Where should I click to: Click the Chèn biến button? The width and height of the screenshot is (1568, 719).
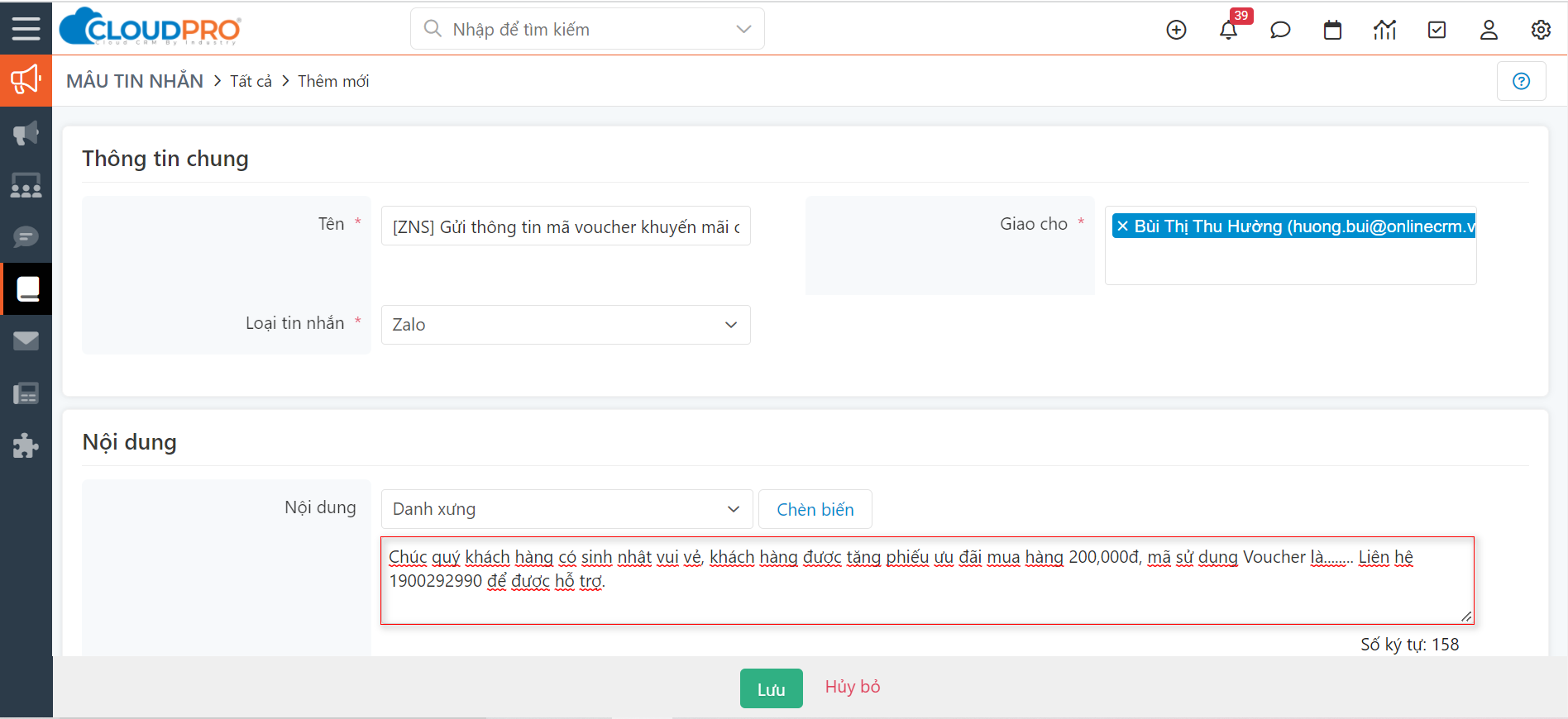(x=815, y=509)
